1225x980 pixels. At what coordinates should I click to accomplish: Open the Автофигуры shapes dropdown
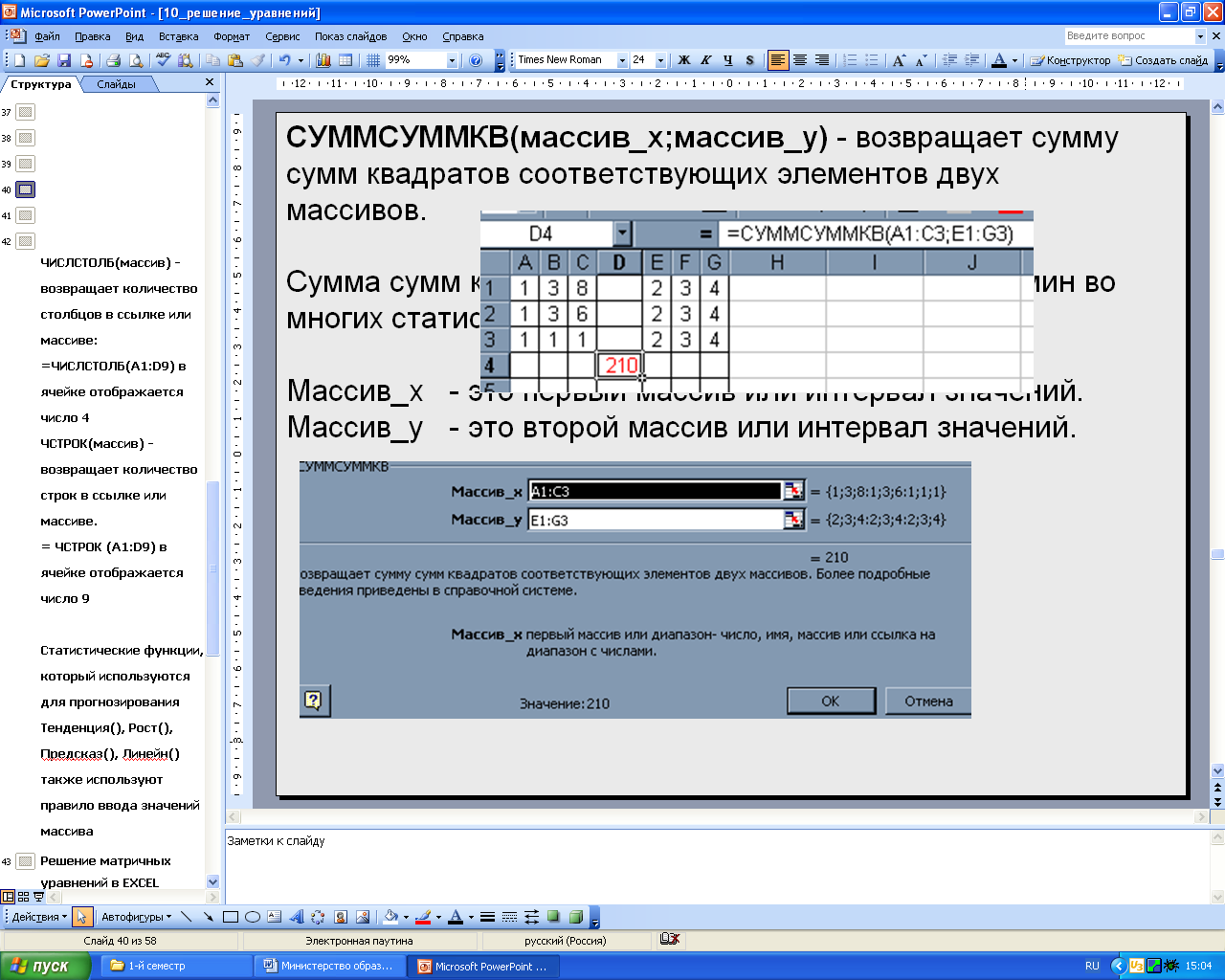click(137, 917)
